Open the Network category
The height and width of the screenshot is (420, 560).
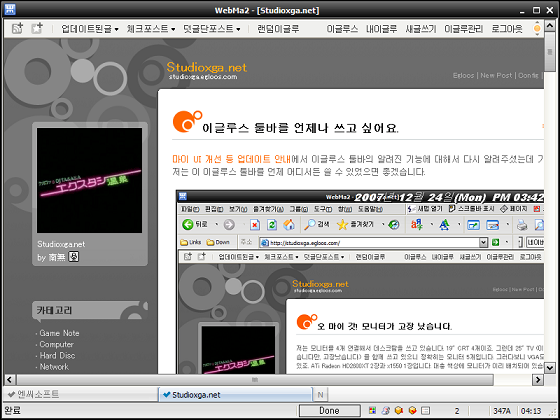pos(54,367)
